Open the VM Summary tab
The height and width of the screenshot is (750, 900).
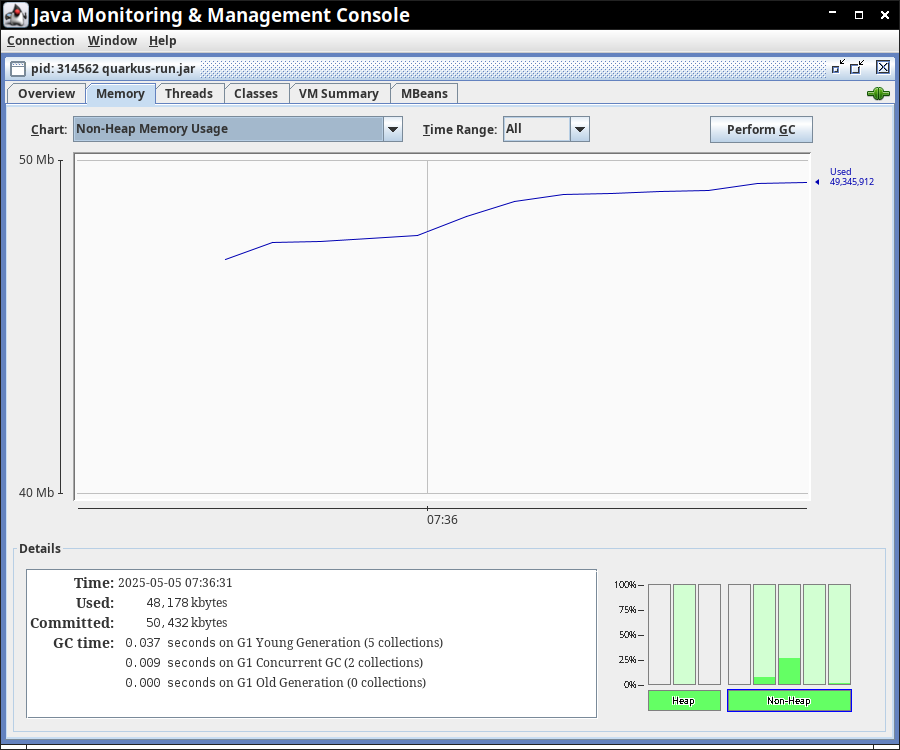pyautogui.click(x=338, y=94)
